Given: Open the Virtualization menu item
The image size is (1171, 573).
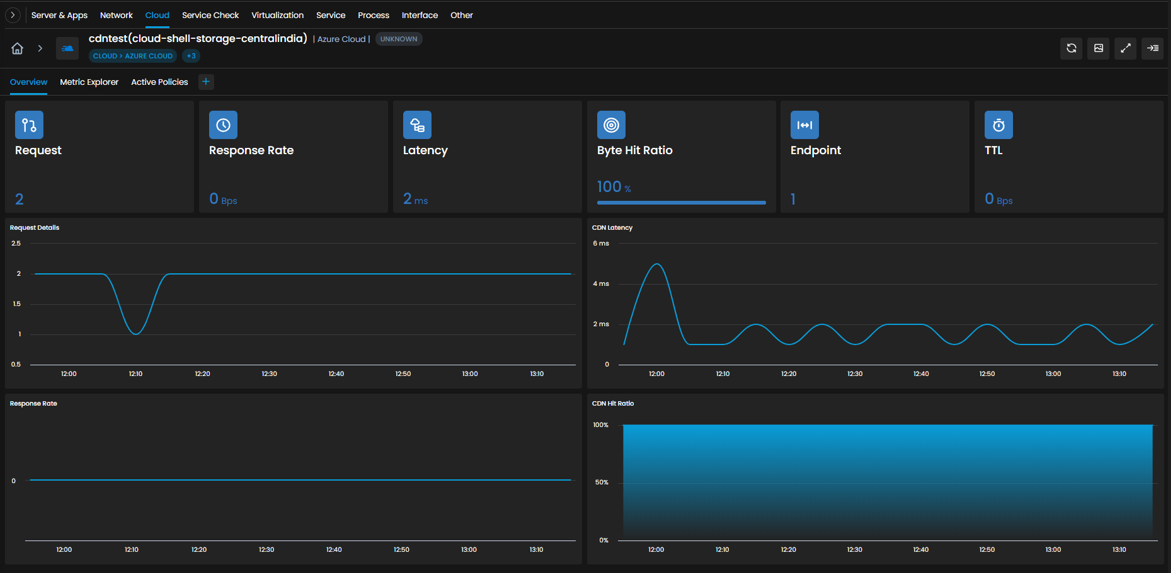Looking at the screenshot, I should [278, 15].
